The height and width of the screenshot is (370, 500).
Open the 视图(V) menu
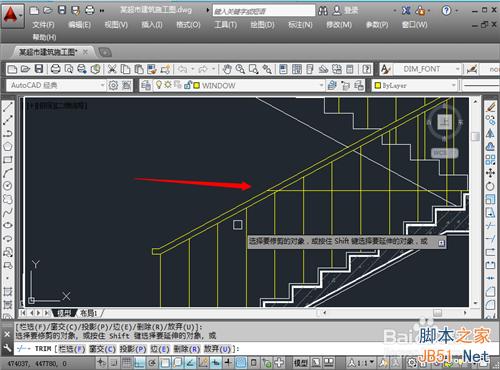pos(116,25)
